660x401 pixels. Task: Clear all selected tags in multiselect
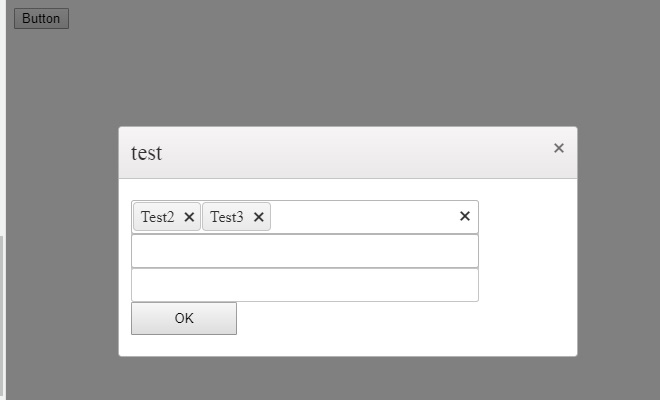[464, 216]
